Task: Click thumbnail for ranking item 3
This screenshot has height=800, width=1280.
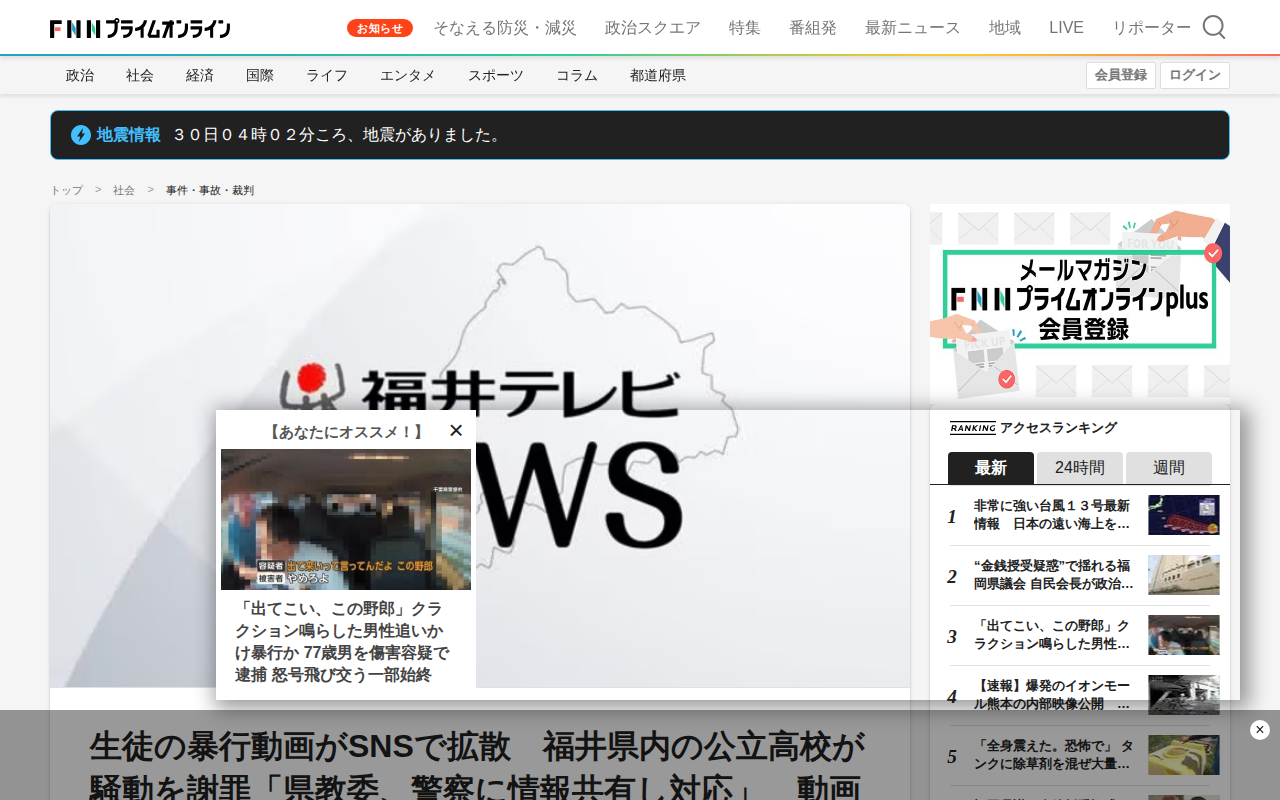Action: click(x=1184, y=635)
